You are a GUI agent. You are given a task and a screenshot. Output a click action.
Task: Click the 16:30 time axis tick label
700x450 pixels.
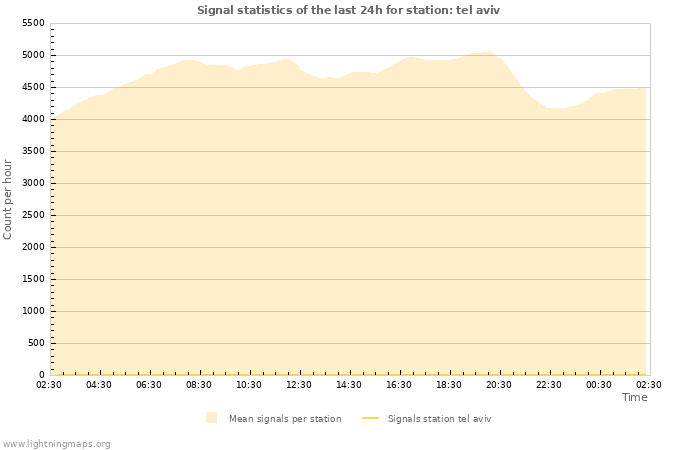399,385
